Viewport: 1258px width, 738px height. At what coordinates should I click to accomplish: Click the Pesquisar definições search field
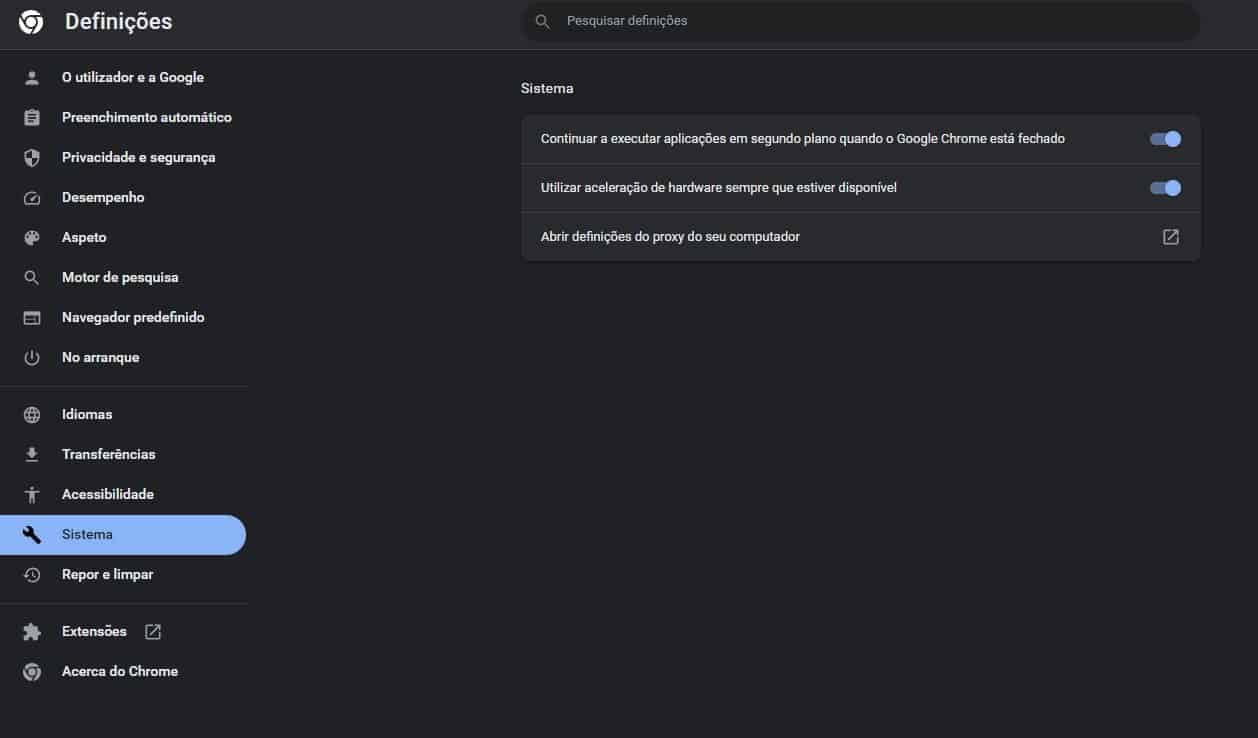860,21
